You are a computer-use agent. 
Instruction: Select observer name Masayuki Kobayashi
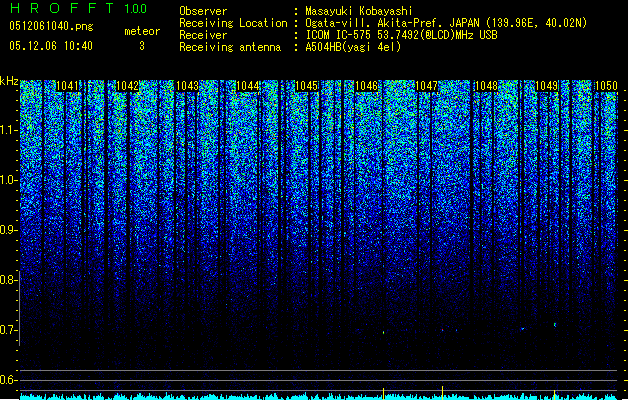[359, 11]
